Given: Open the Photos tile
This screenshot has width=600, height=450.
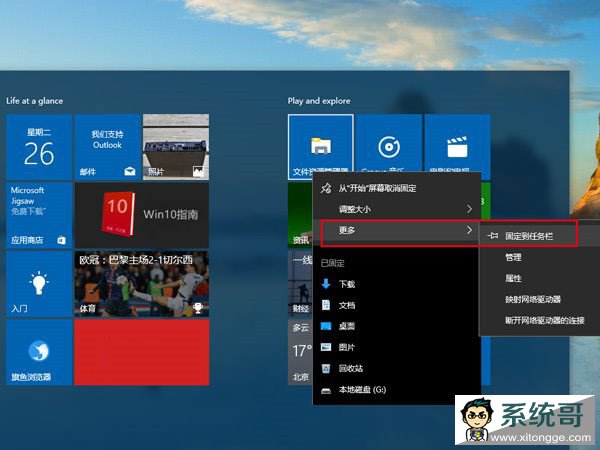Looking at the screenshot, I should pyautogui.click(x=176, y=147).
